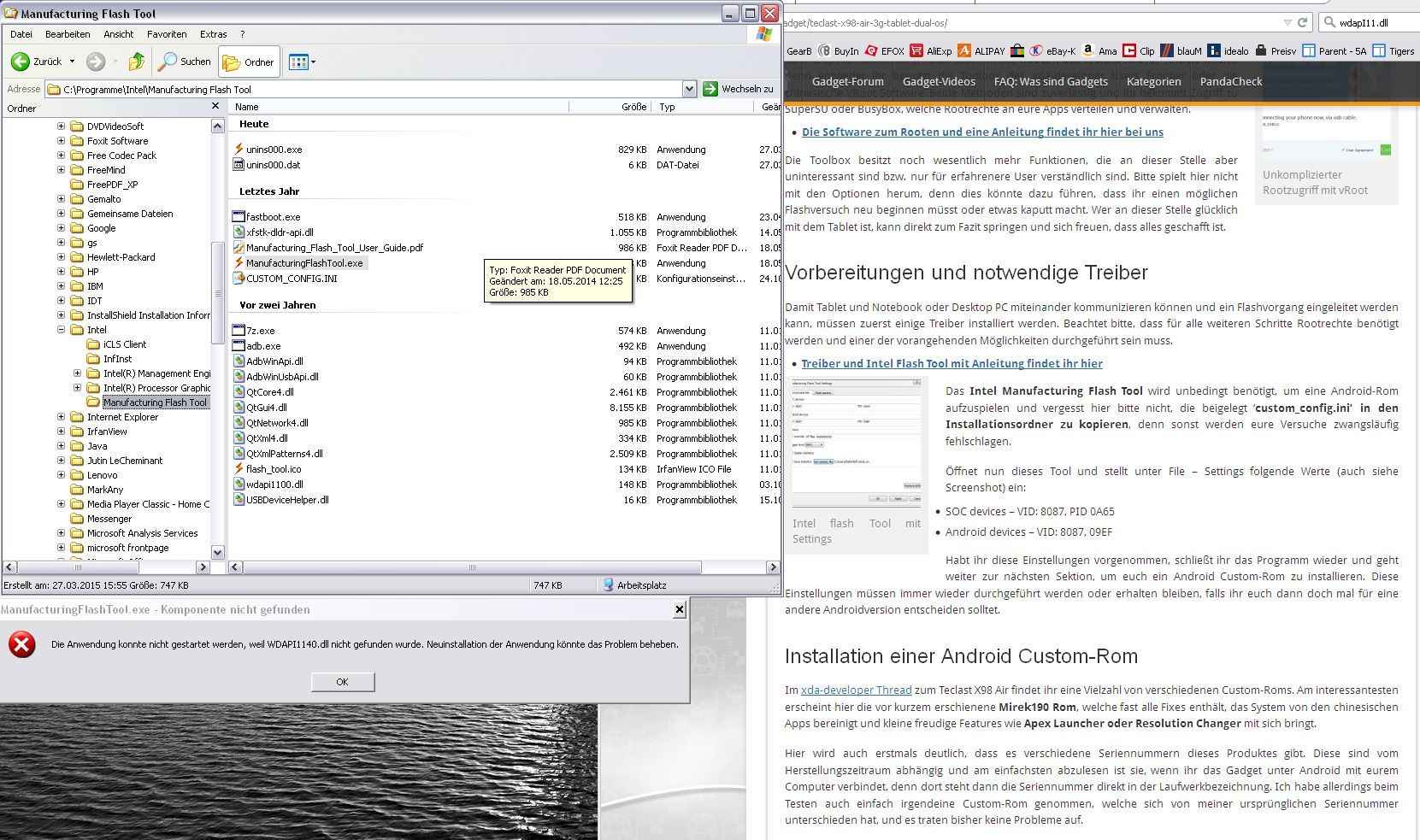Select 7z.exe file icon

[x=239, y=331]
